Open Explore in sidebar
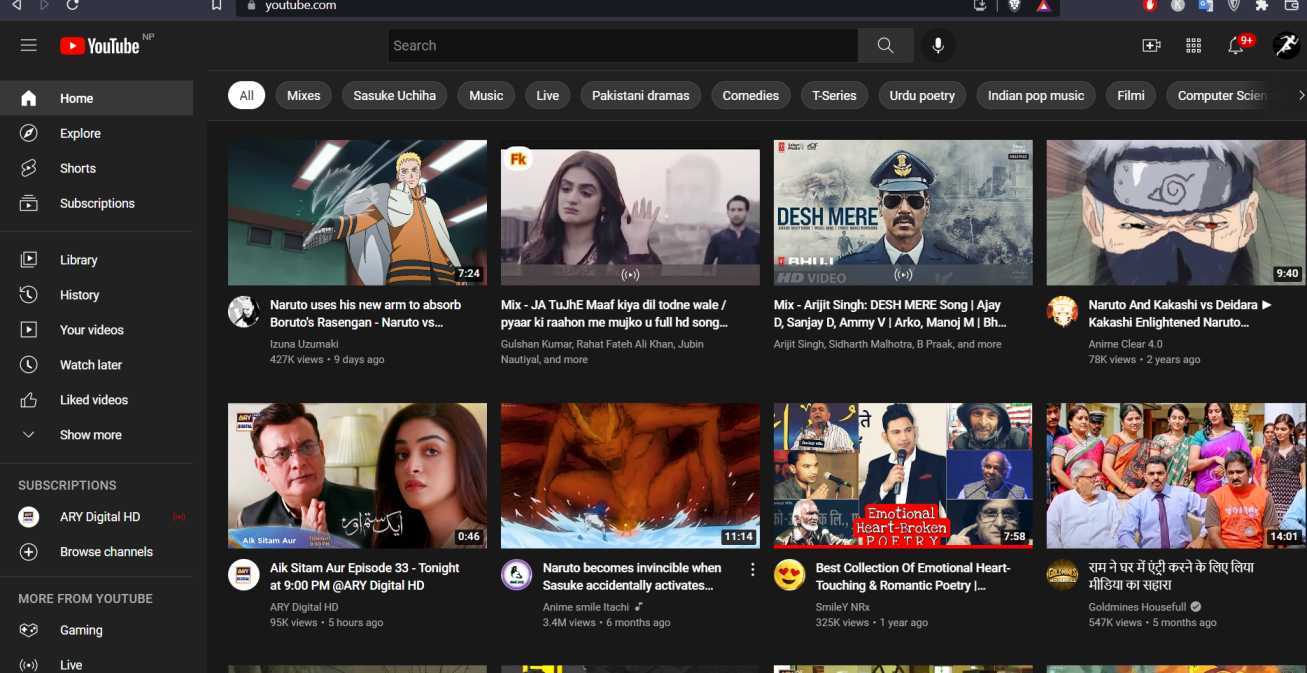The height and width of the screenshot is (673, 1307). (97, 133)
